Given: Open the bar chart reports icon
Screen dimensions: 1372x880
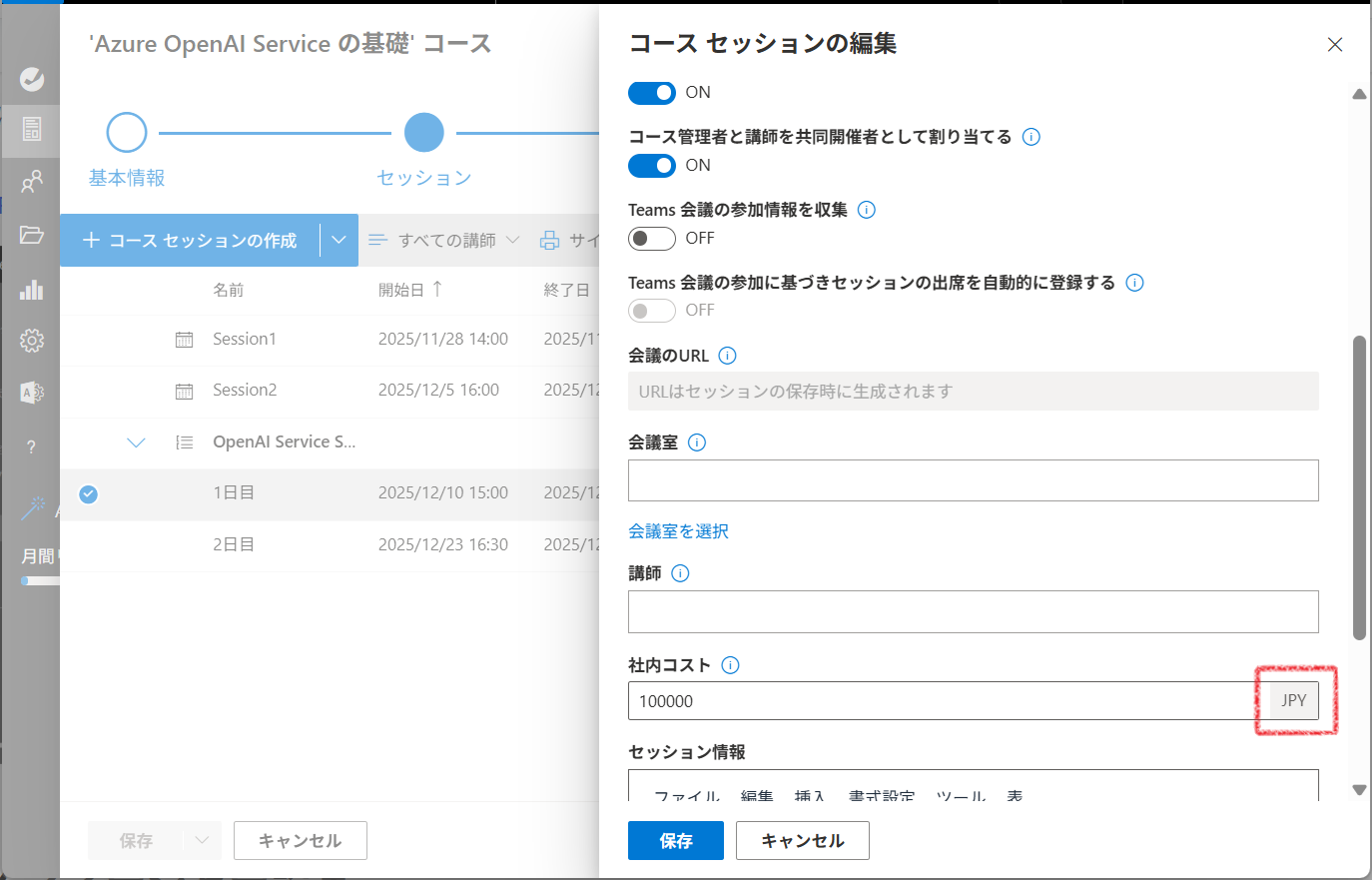Looking at the screenshot, I should point(32,289).
